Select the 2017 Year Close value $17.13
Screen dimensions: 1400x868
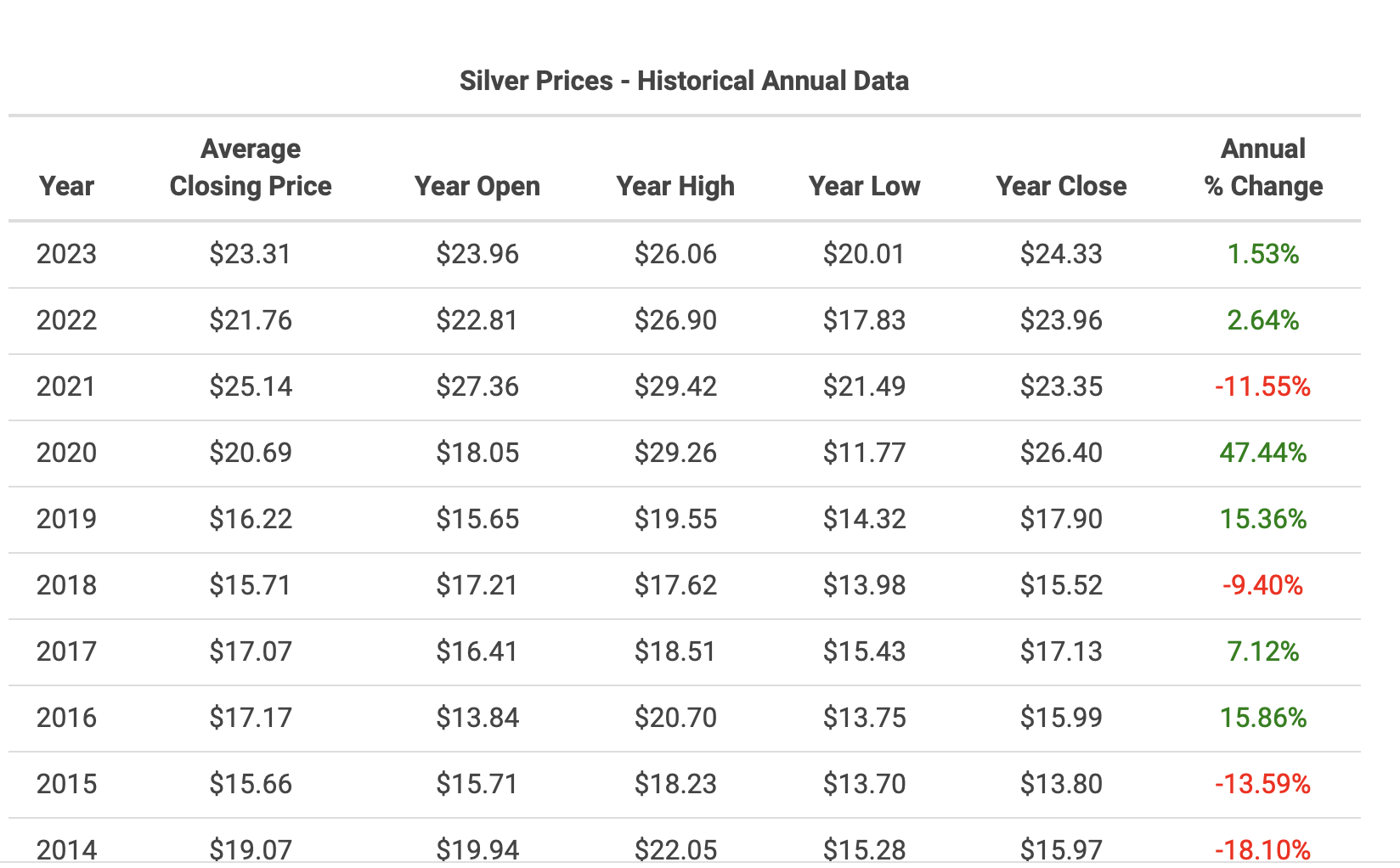[1061, 651]
